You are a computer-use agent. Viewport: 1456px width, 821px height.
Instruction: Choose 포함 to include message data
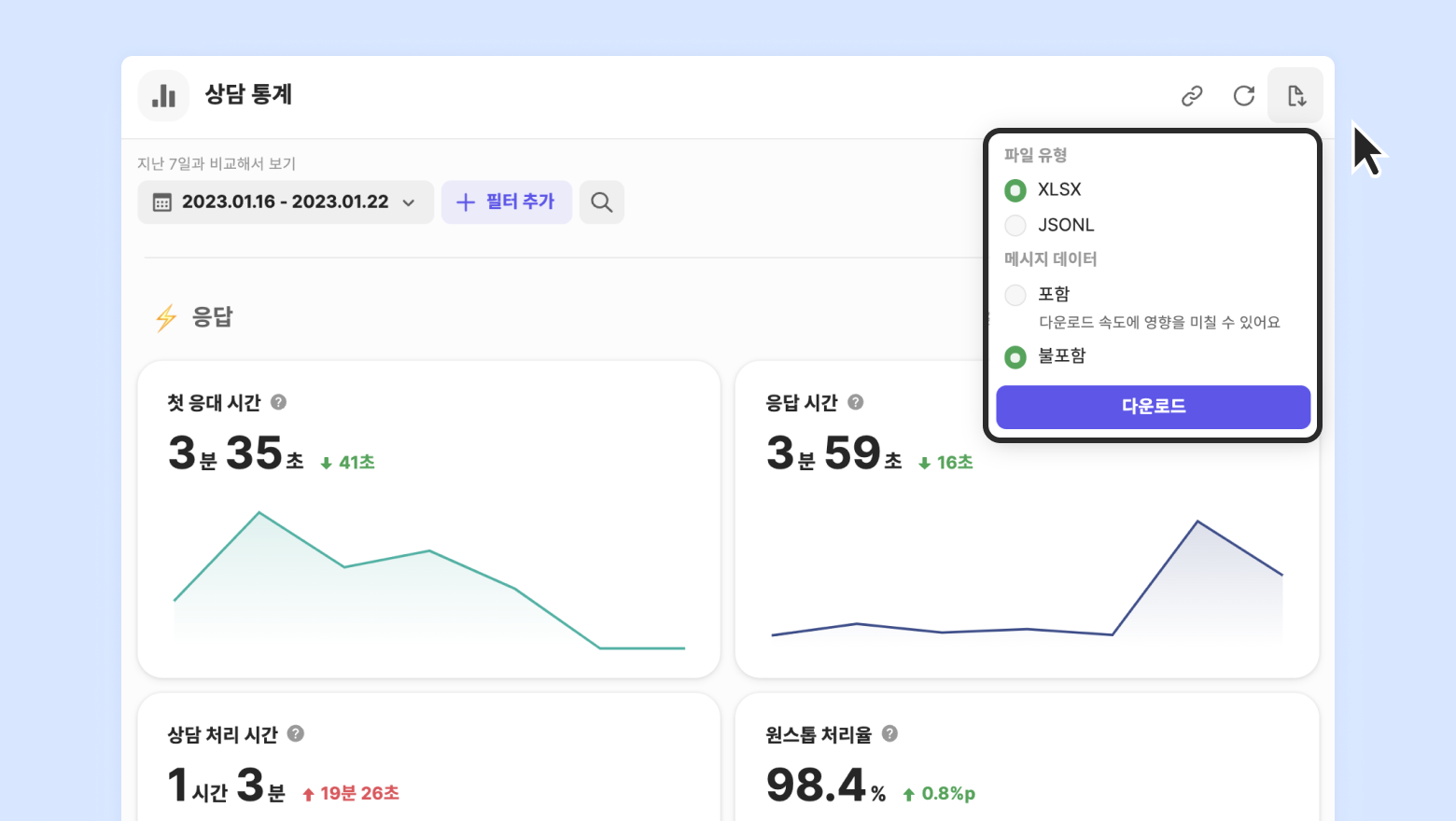click(1015, 296)
